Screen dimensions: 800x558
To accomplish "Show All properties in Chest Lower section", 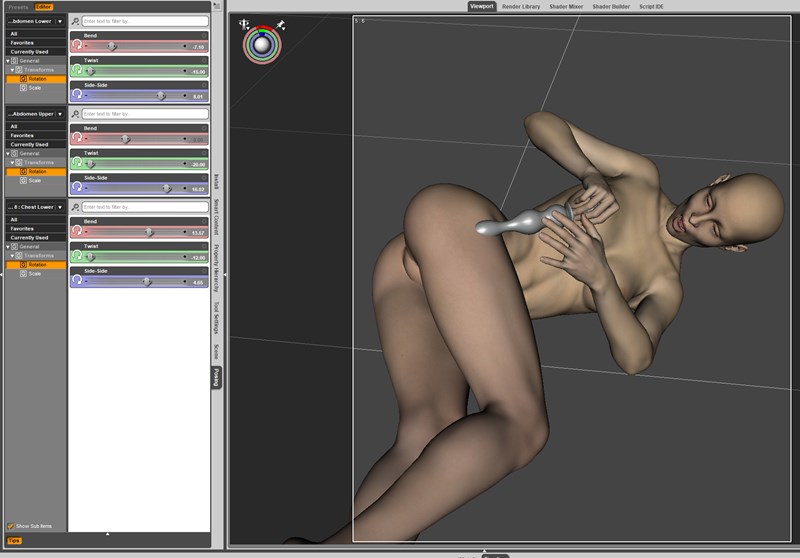I will 36,220.
